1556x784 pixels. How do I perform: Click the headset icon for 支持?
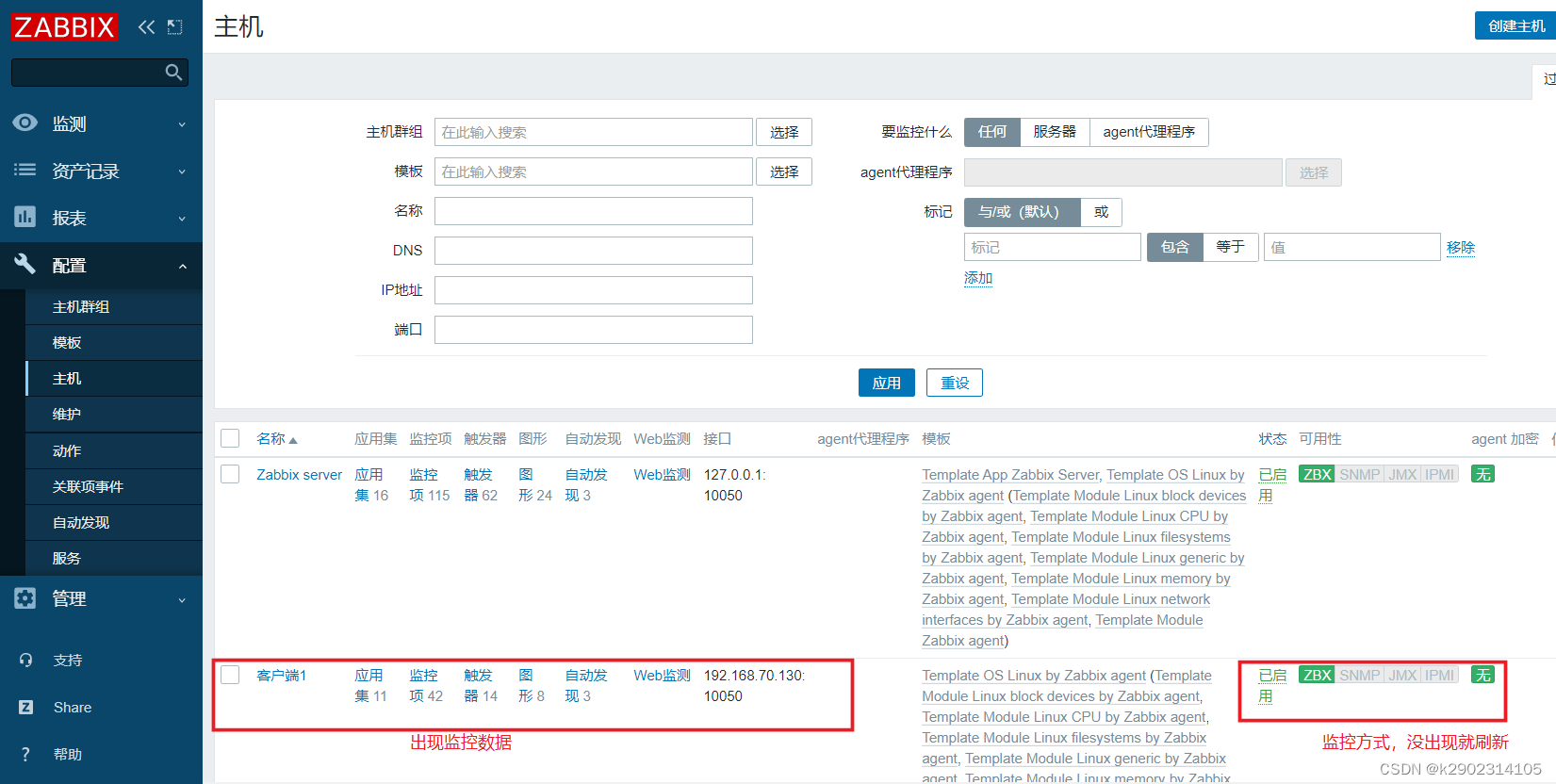[x=25, y=660]
